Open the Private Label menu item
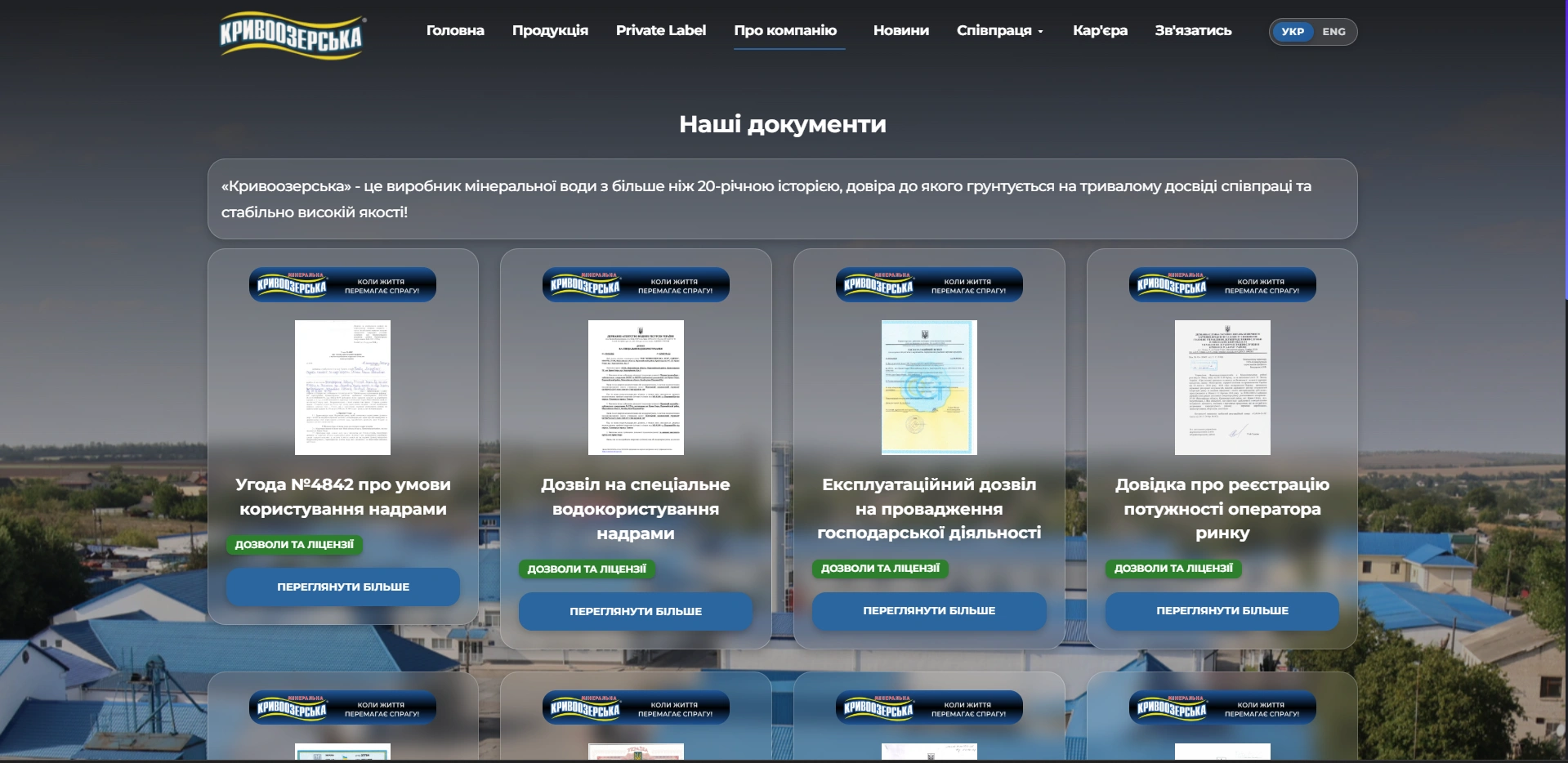The image size is (1568, 763). 661,30
